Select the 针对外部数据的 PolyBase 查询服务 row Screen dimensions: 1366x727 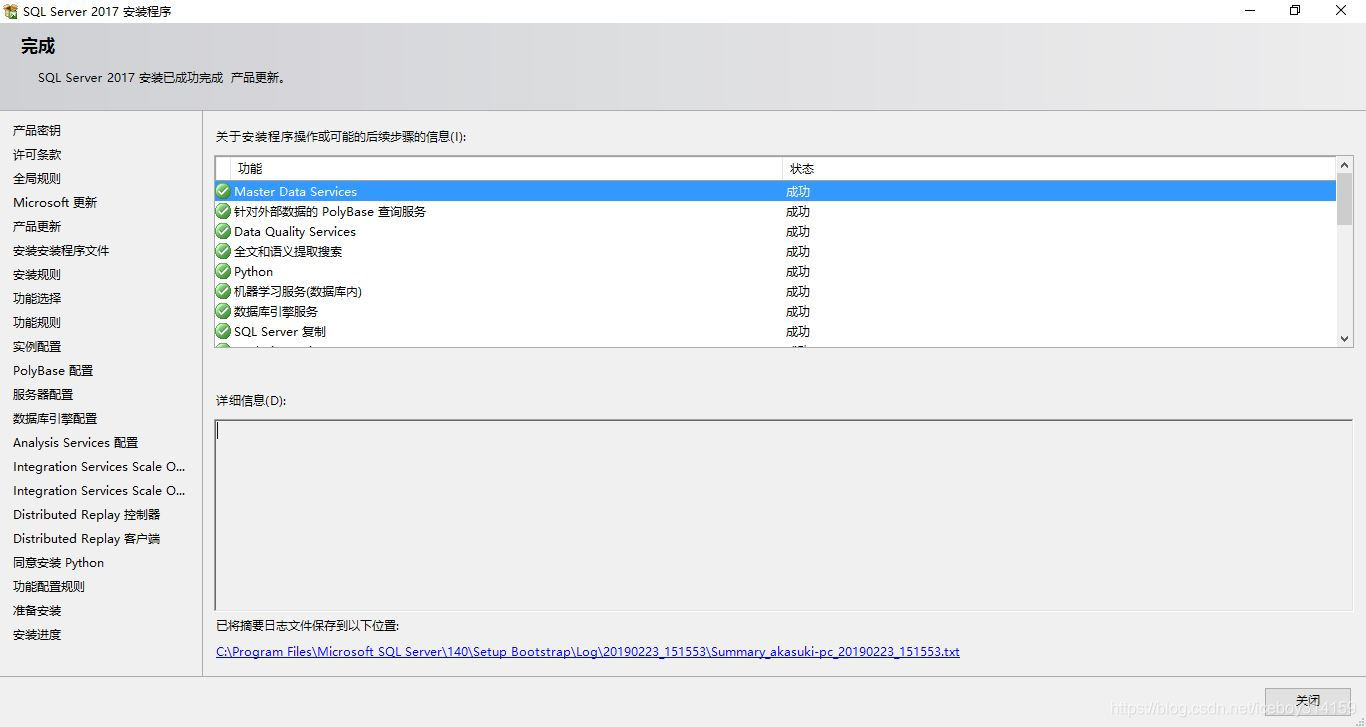click(x=775, y=211)
